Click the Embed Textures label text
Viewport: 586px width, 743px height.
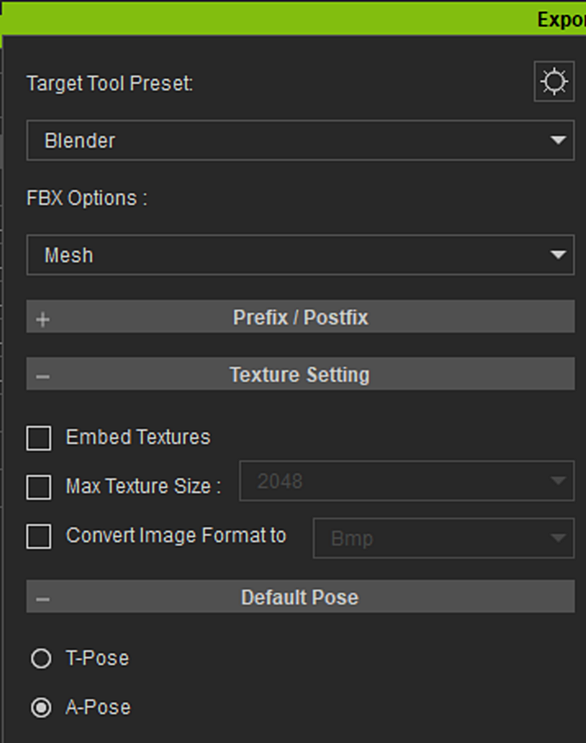[x=138, y=437]
